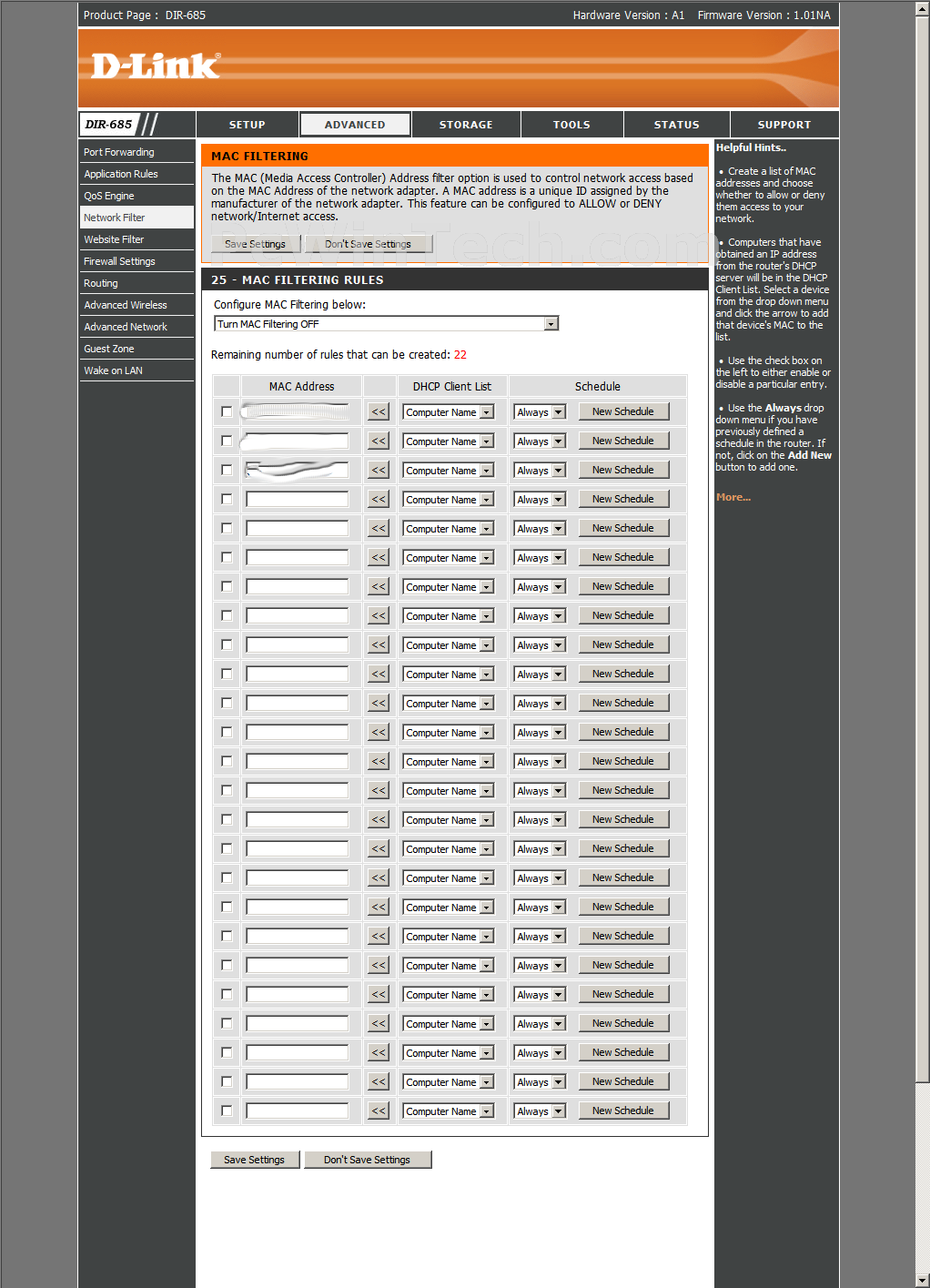Click Don't Save Settings under the rules table
930x1288 pixels.
pyautogui.click(x=368, y=1160)
